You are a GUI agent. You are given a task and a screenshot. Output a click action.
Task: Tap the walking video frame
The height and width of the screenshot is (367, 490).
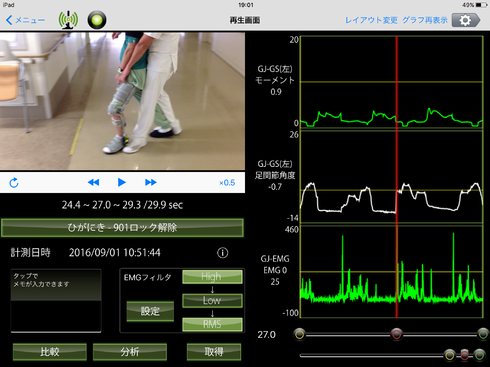(122, 101)
